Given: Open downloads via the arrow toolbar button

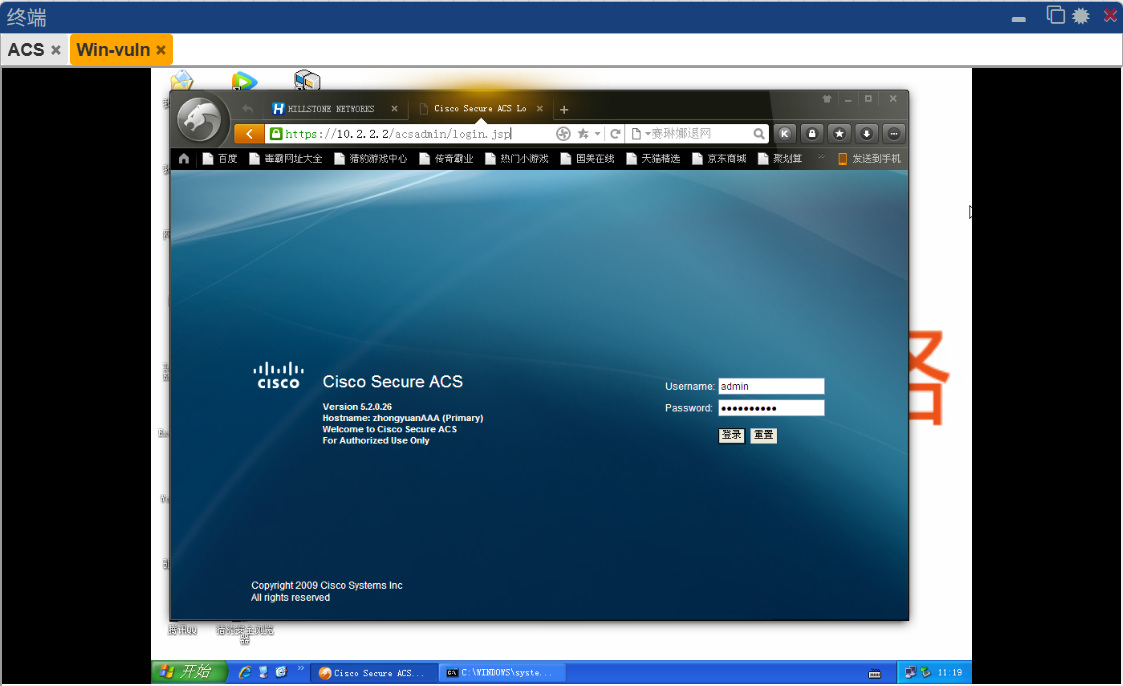Looking at the screenshot, I should click(867, 133).
